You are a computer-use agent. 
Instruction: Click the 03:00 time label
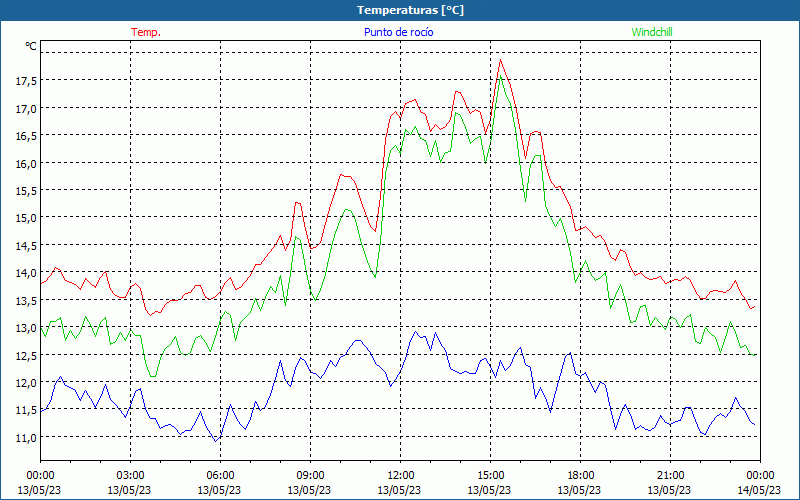130,476
